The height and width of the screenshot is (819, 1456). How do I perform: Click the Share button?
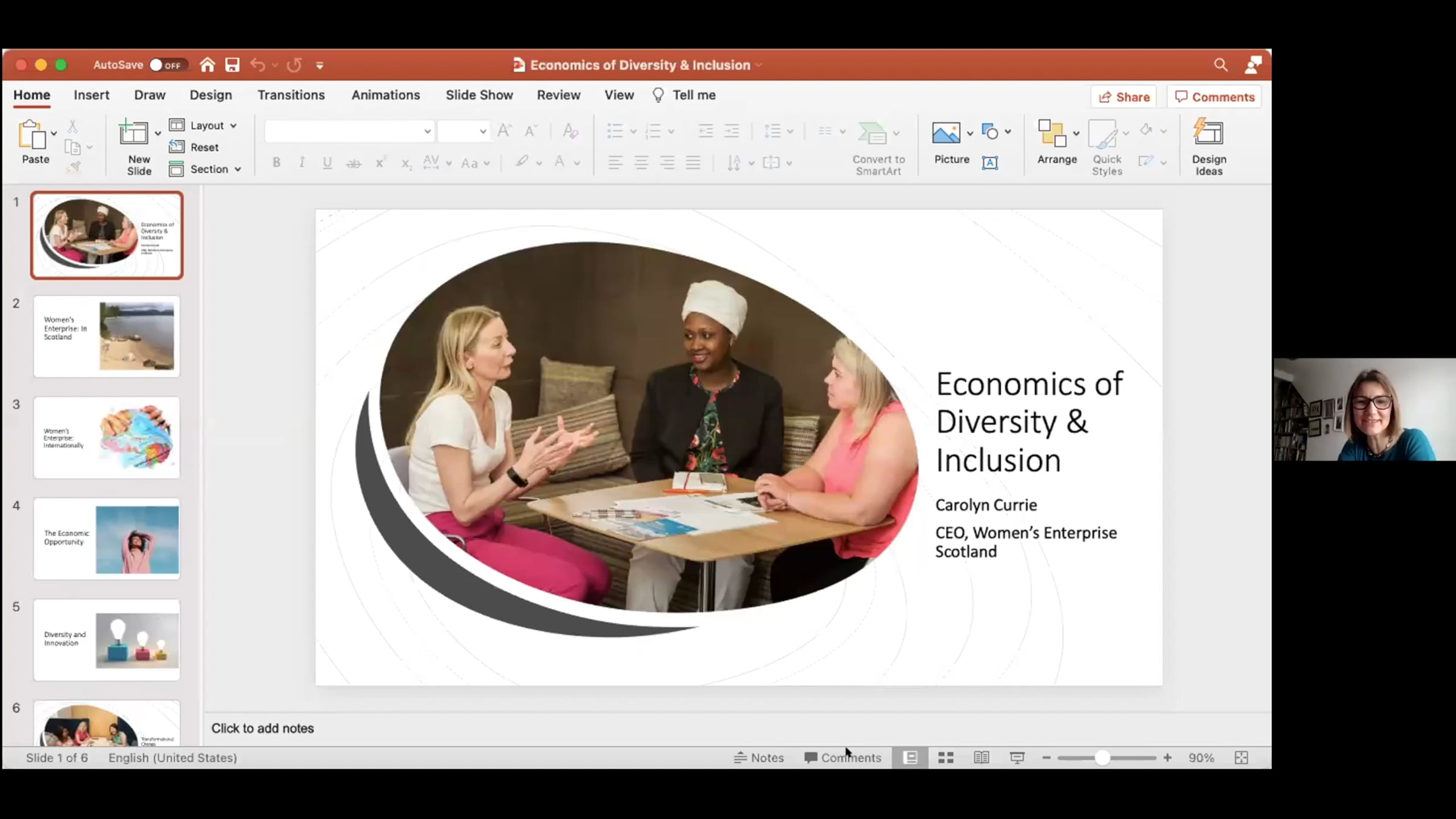click(1124, 97)
